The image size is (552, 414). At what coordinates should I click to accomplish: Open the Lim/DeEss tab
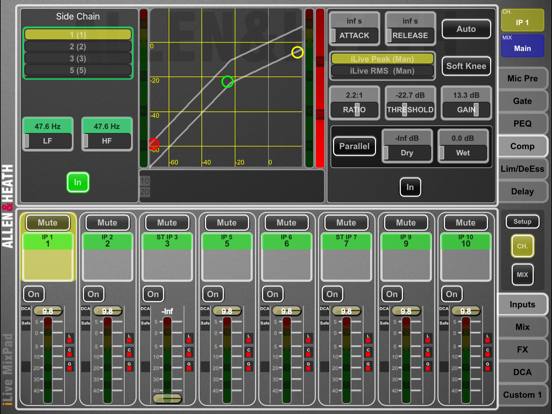tap(522, 169)
